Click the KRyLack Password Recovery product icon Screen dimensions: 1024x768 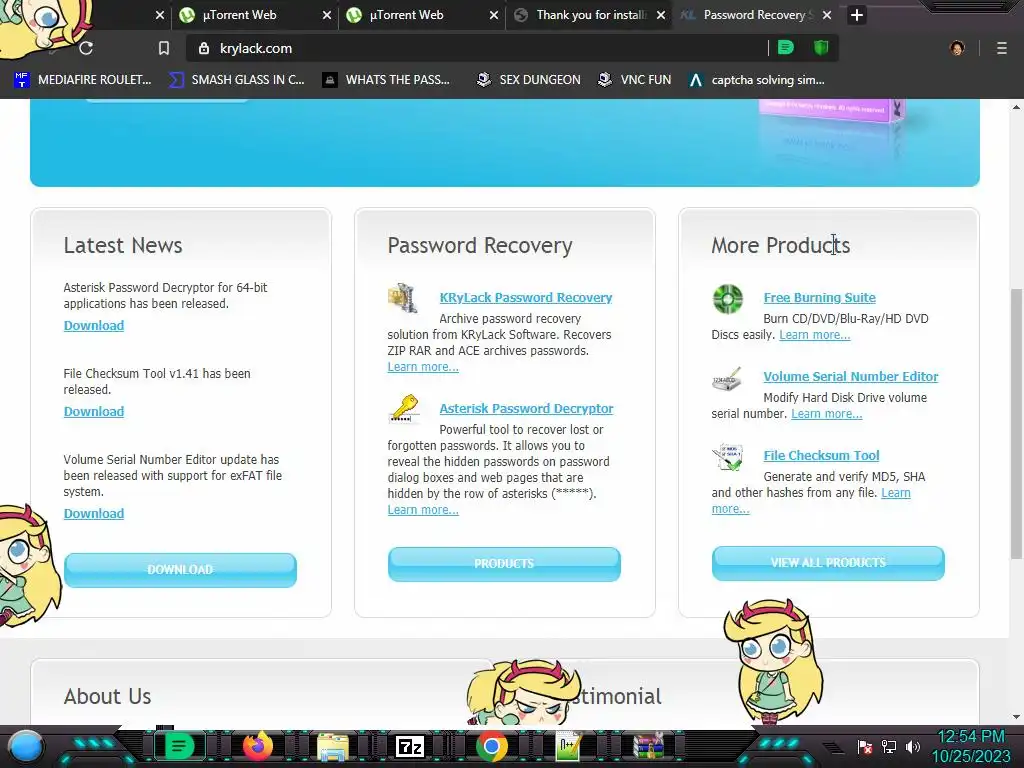coord(402,298)
